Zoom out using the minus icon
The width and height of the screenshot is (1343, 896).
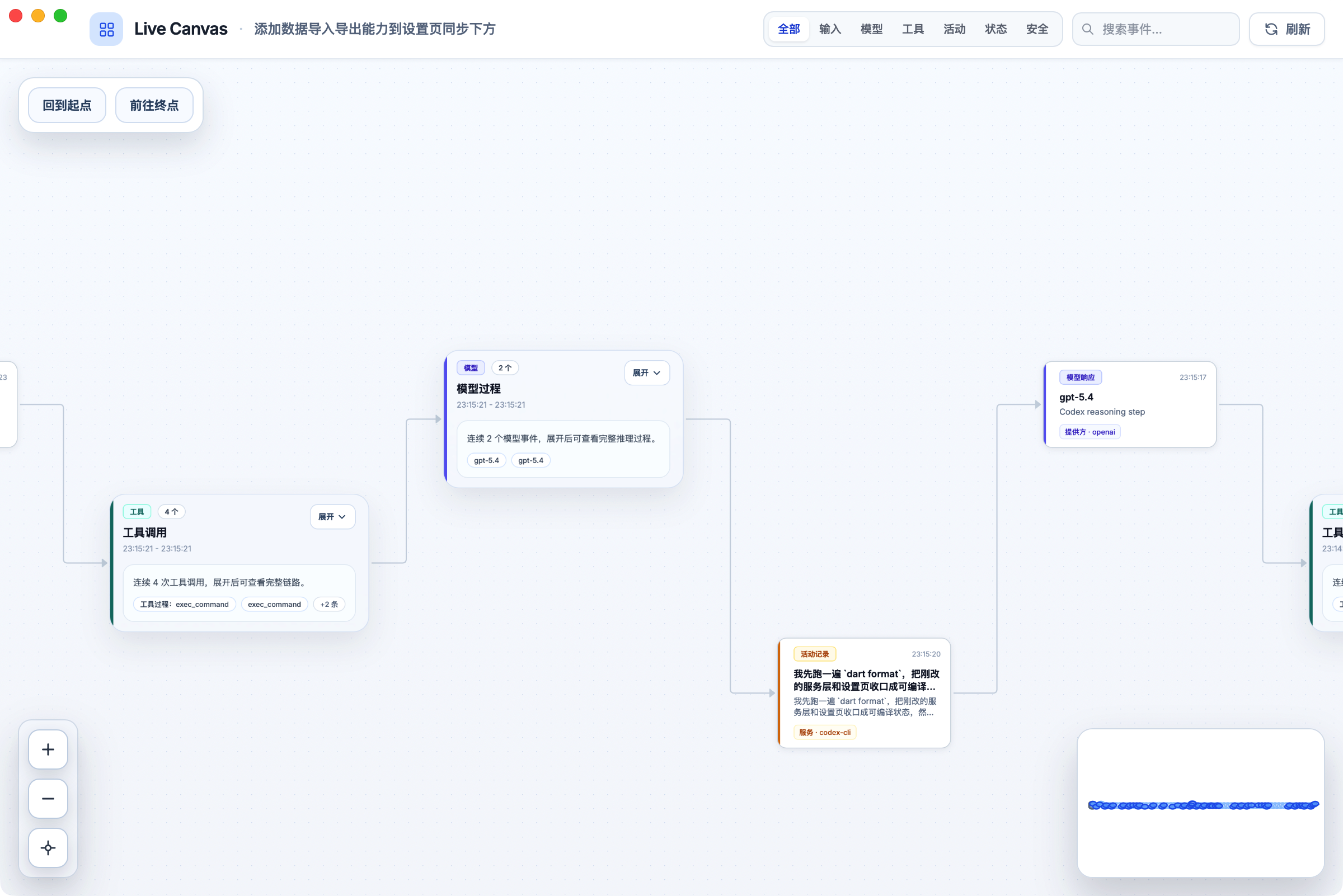48,798
